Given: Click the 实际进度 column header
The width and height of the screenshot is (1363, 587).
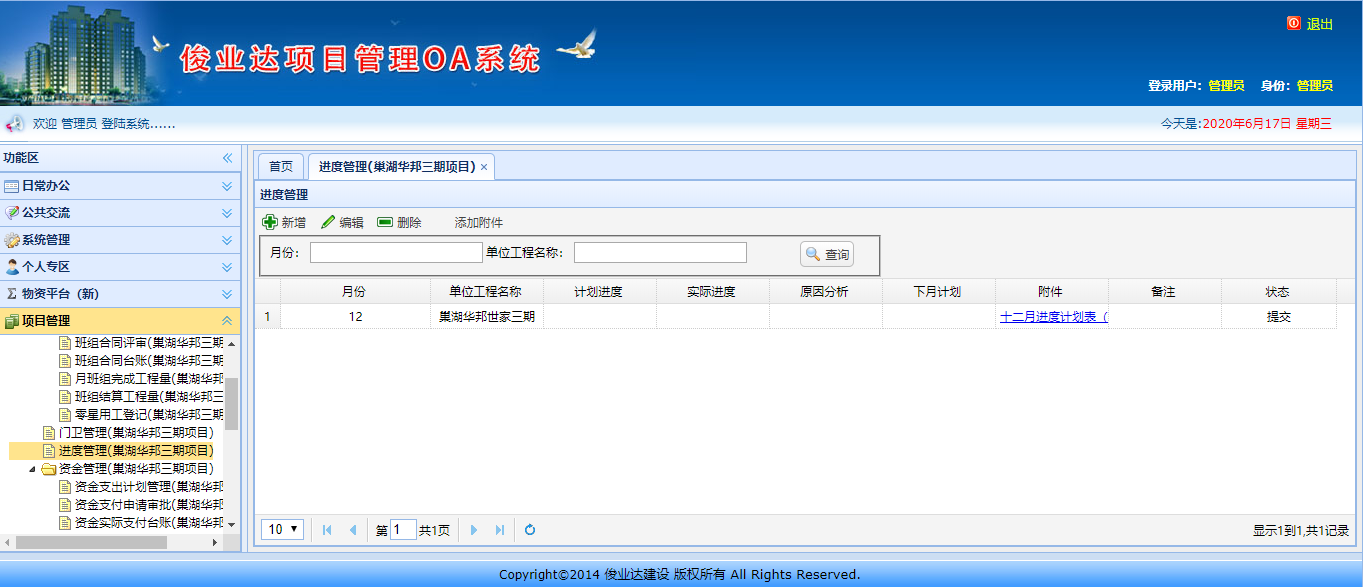Looking at the screenshot, I should point(713,291).
